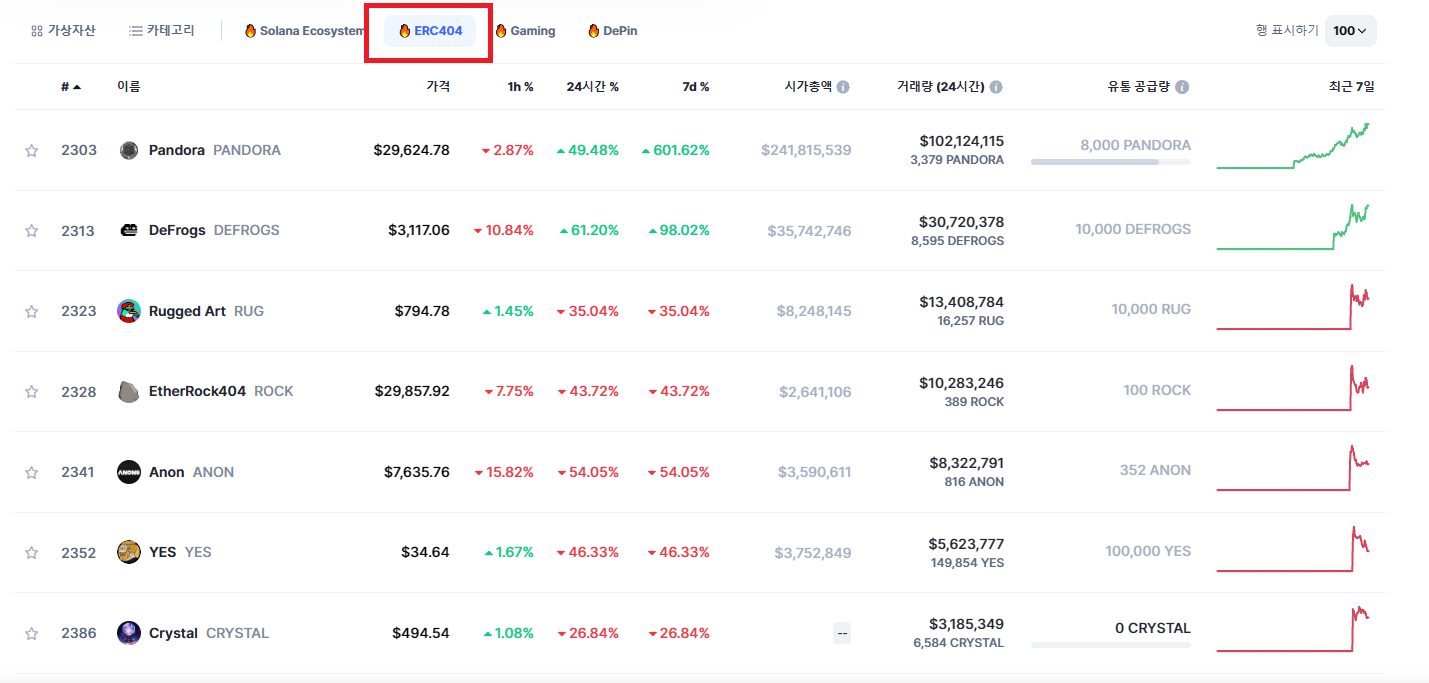Open the Anon ANON coin page
This screenshot has width=1429, height=683.
[x=191, y=472]
